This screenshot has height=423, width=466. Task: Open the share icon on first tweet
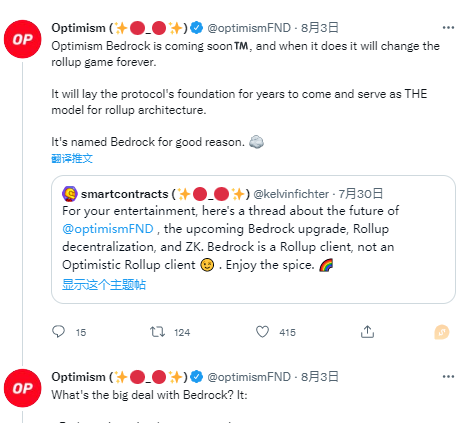point(367,332)
